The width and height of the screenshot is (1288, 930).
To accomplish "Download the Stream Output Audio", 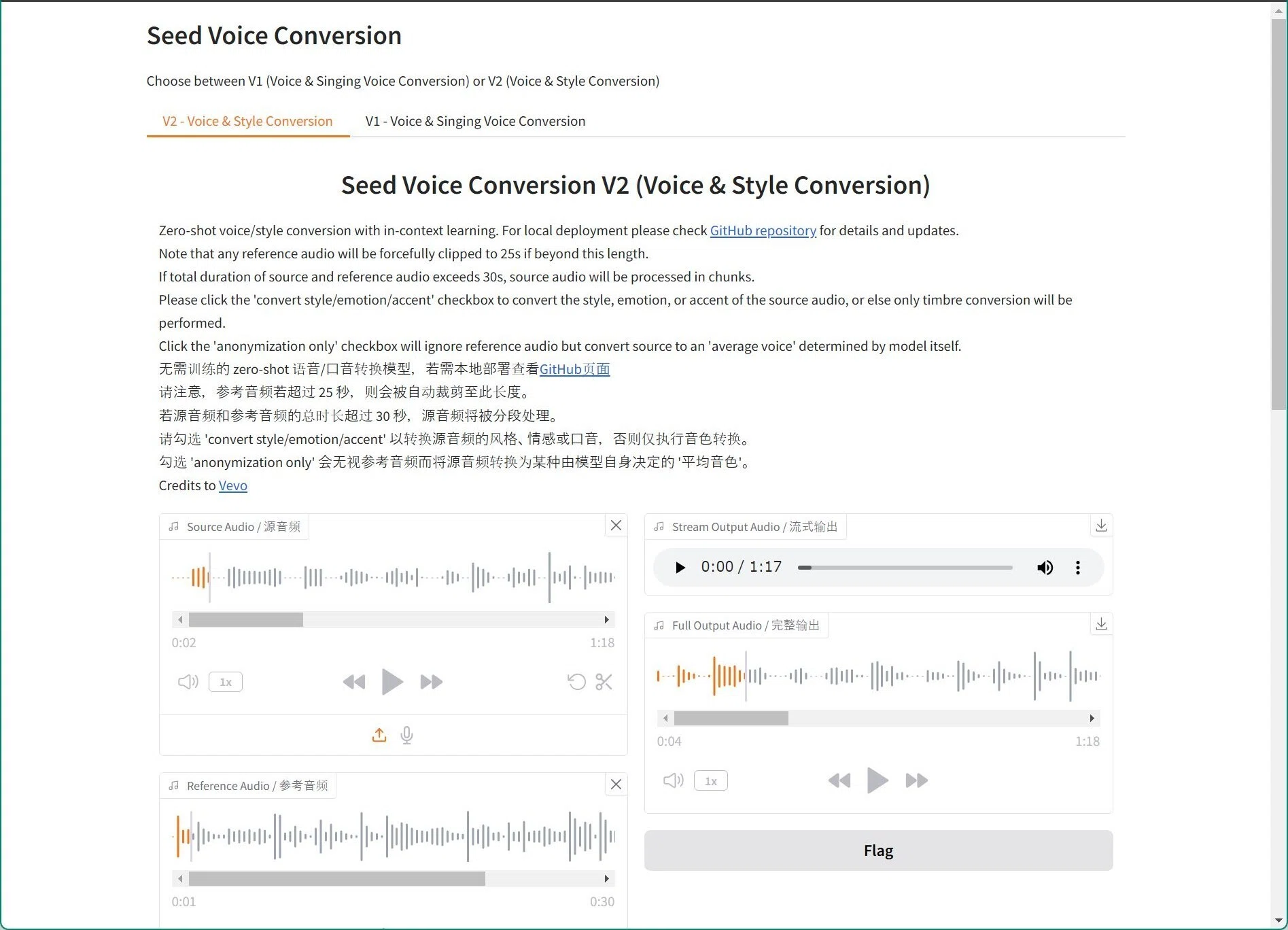I will [x=1101, y=526].
